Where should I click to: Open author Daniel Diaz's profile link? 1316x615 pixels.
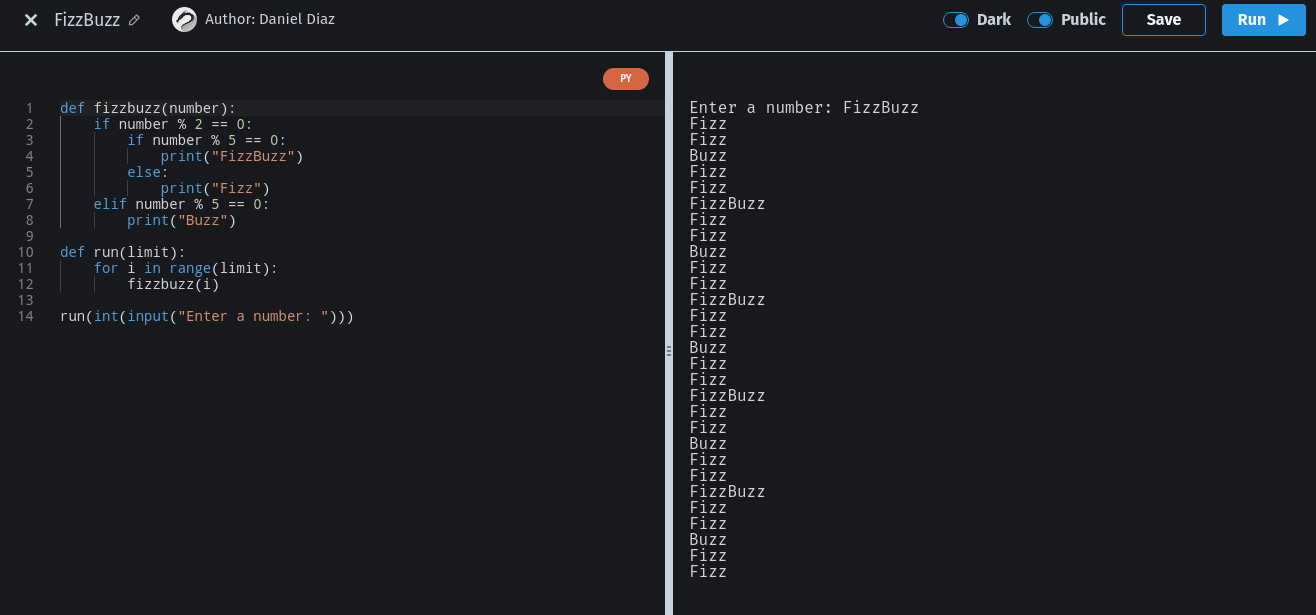coord(269,19)
